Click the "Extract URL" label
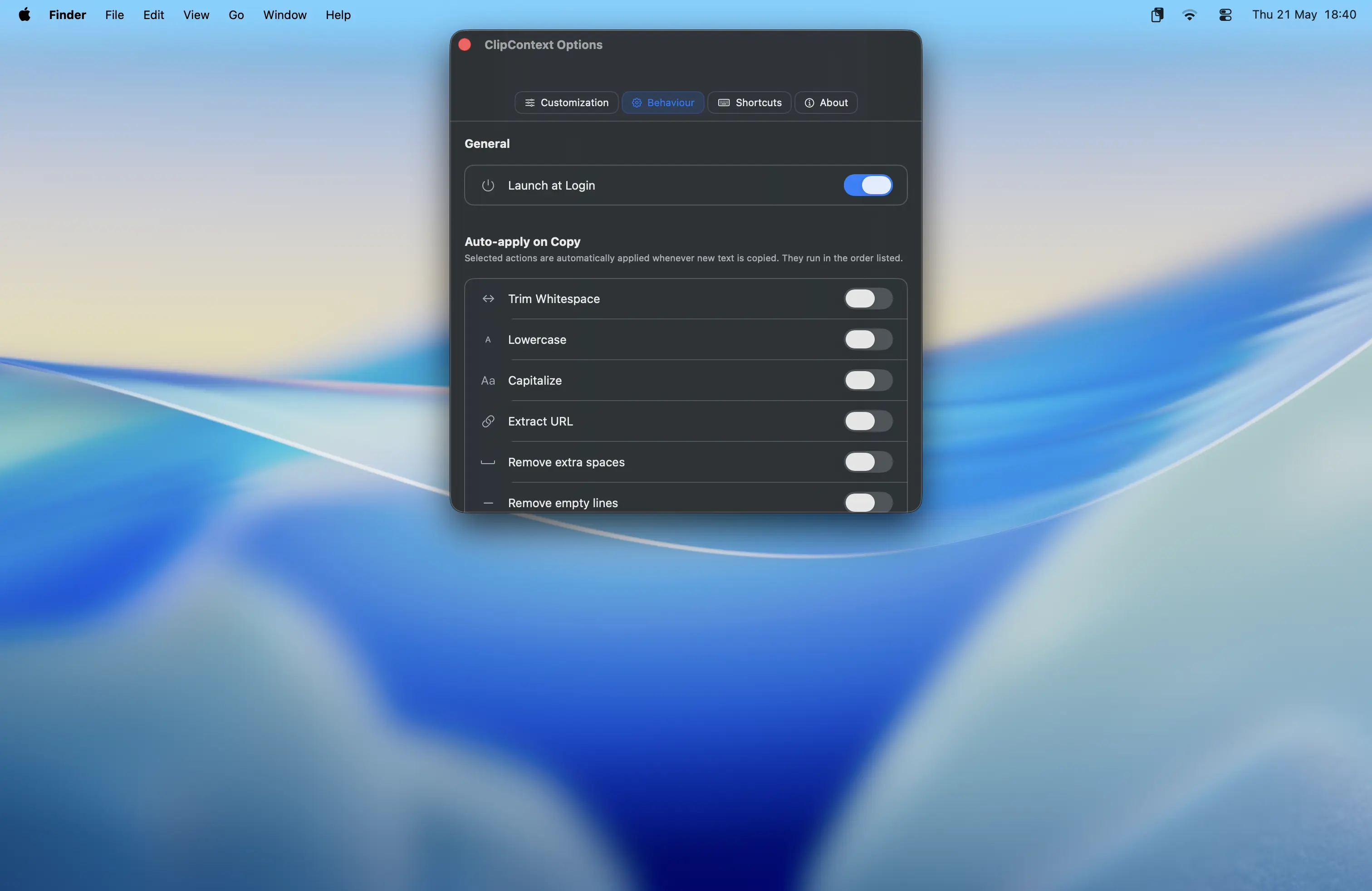1372x891 pixels. pos(540,421)
